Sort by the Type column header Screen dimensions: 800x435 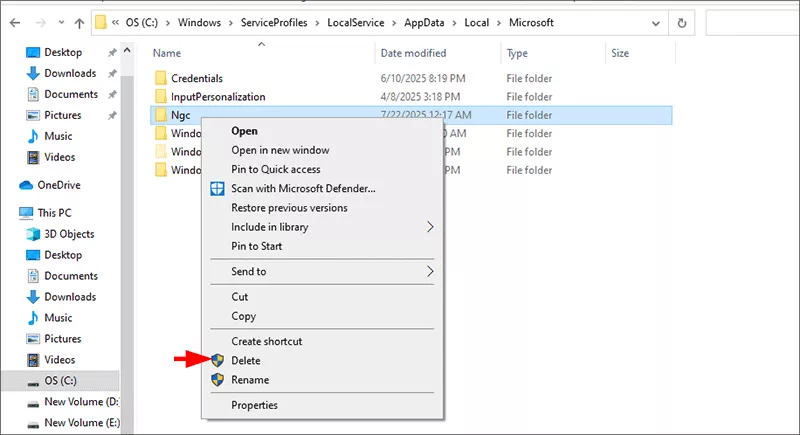(x=517, y=53)
